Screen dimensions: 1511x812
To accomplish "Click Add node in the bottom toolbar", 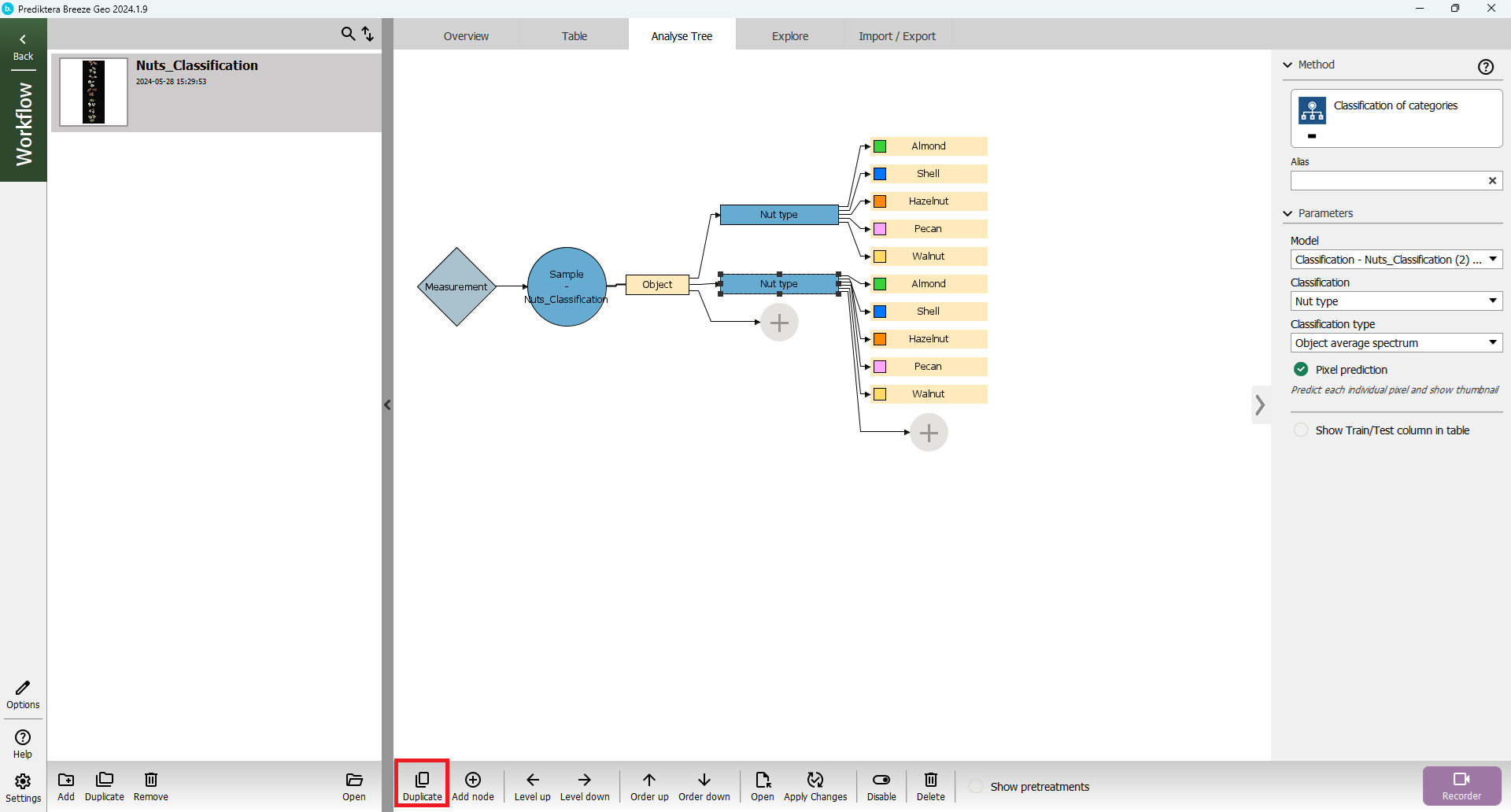I will tap(473, 785).
